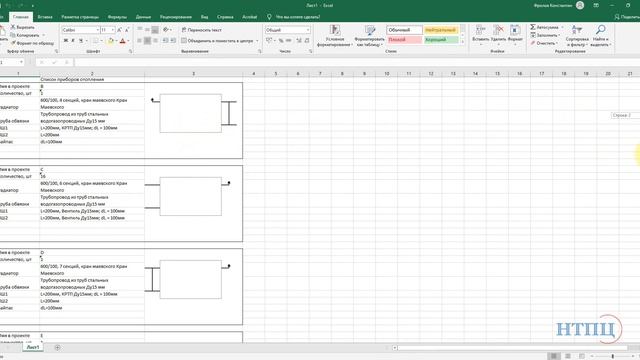Toggle Align Left for cell text
Screen dimensions: 640x360
click(140, 40)
